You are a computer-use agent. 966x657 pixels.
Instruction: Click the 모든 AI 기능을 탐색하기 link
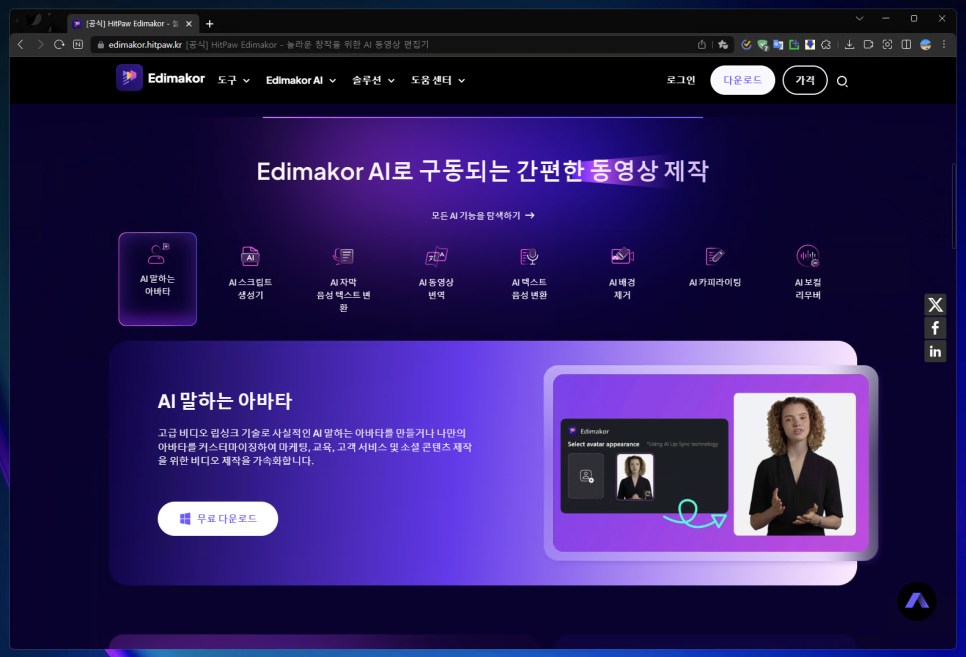482,215
